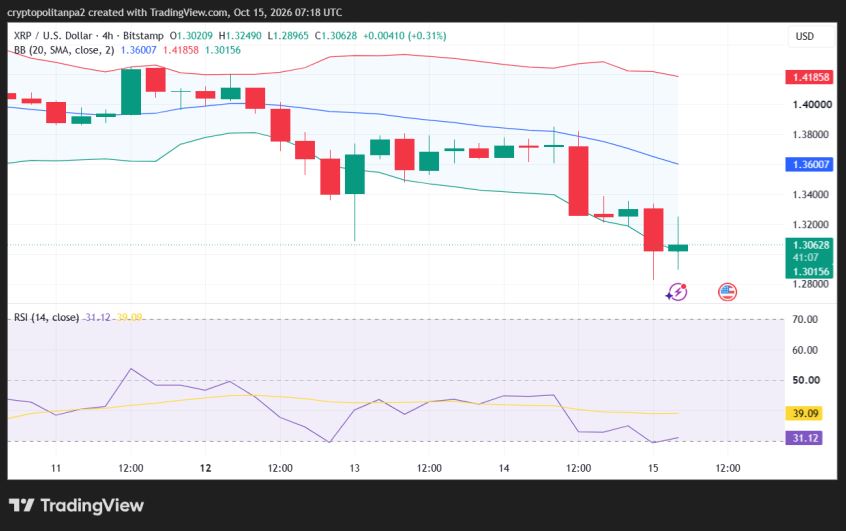Click the 70.00 RSI axis label
The image size is (846, 531).
(805, 319)
